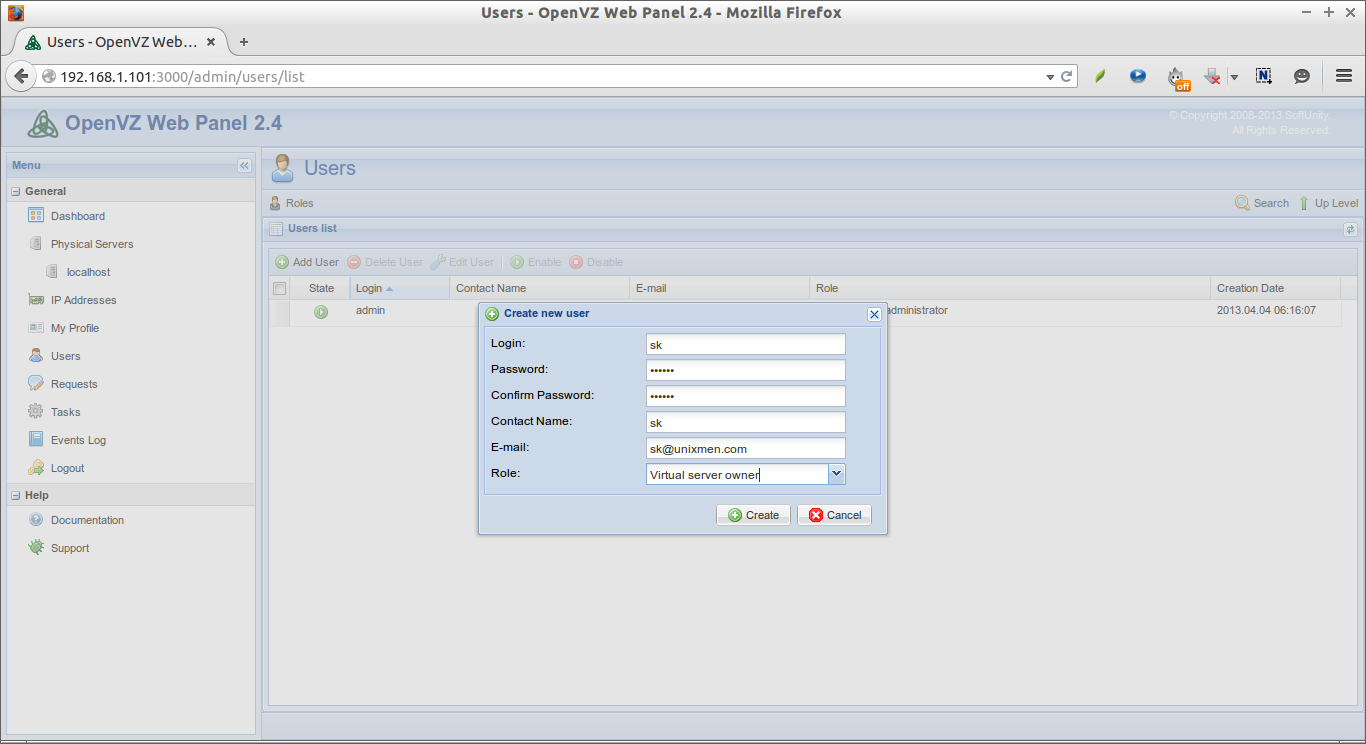Click into the Login input field
This screenshot has height=744, width=1366.
[746, 344]
